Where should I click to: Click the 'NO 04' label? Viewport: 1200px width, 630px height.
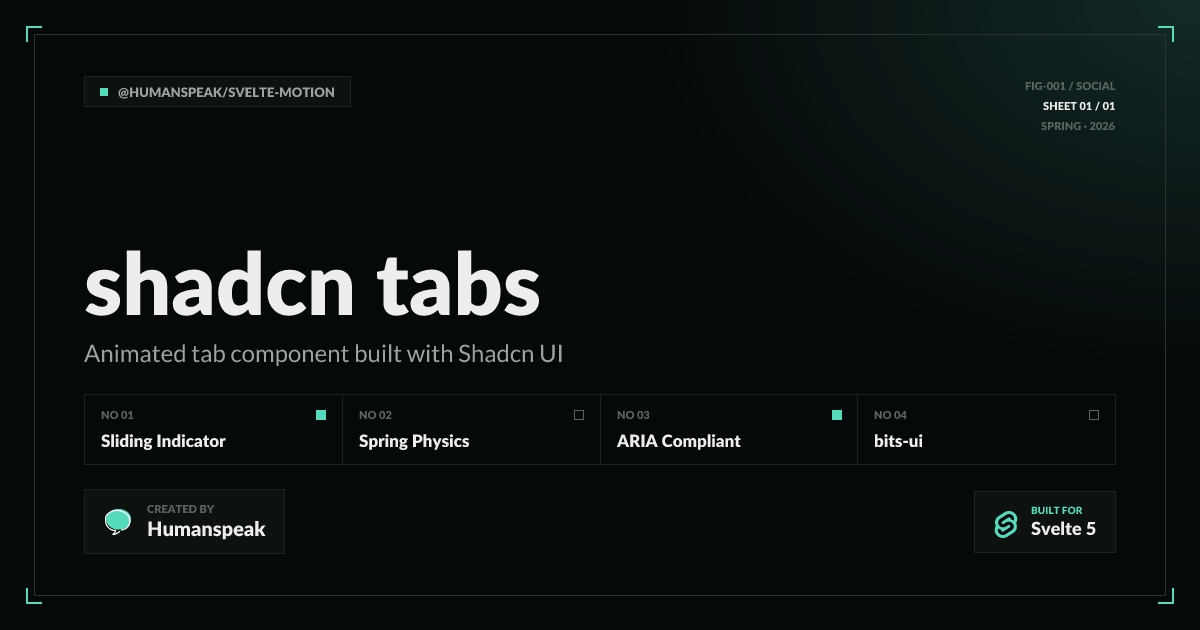(890, 415)
